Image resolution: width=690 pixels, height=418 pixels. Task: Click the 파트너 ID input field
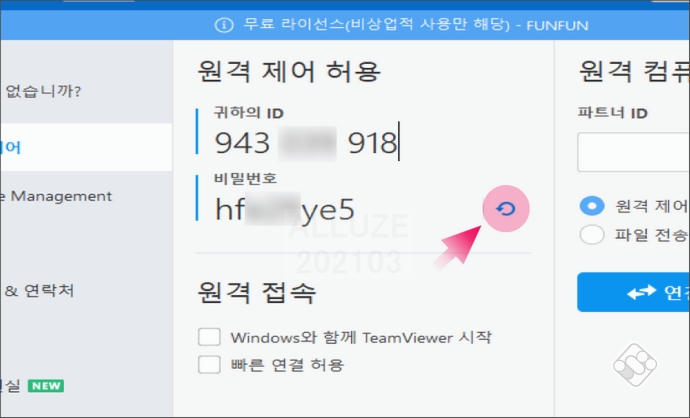click(634, 152)
